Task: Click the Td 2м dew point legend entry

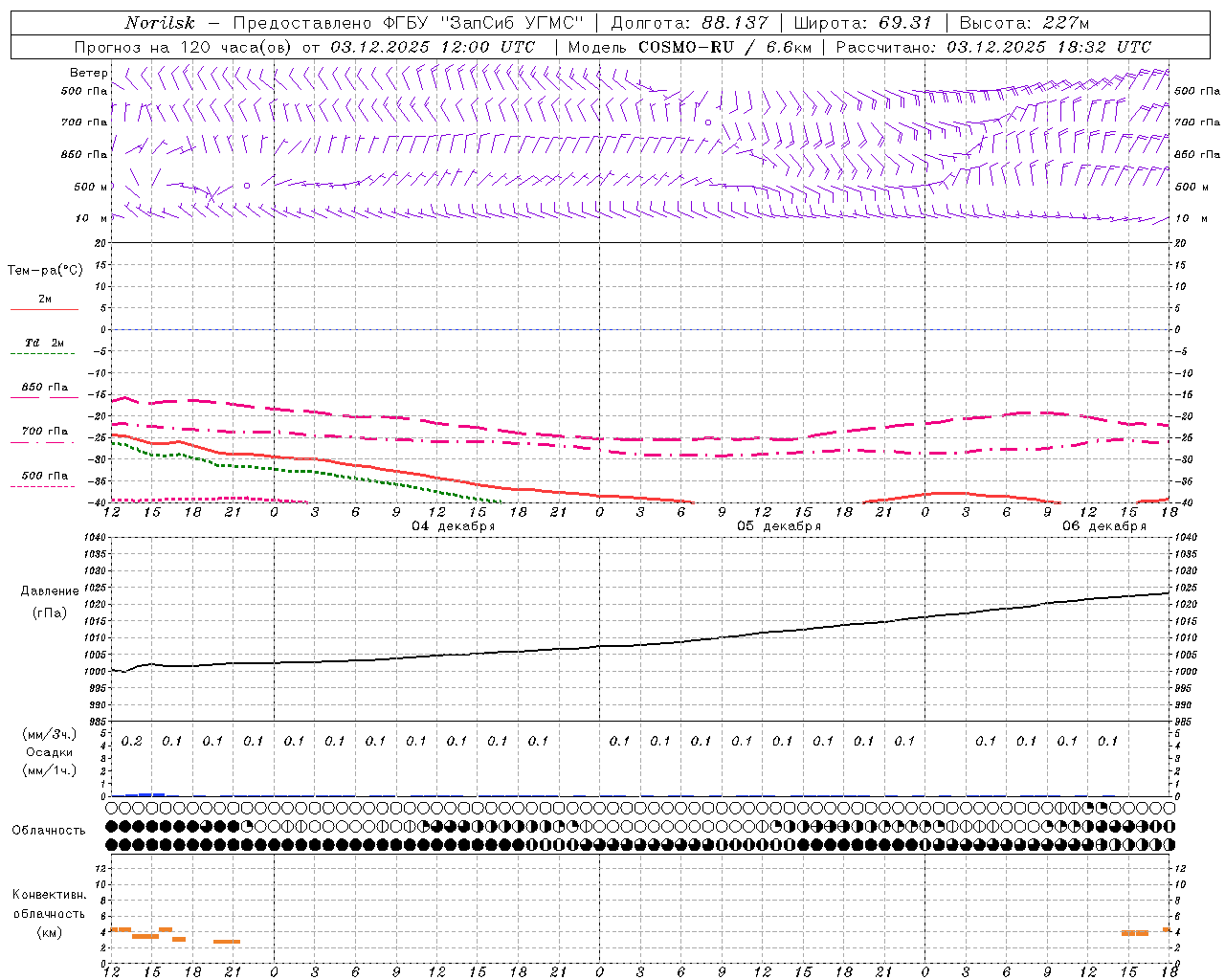Action: pyautogui.click(x=44, y=343)
